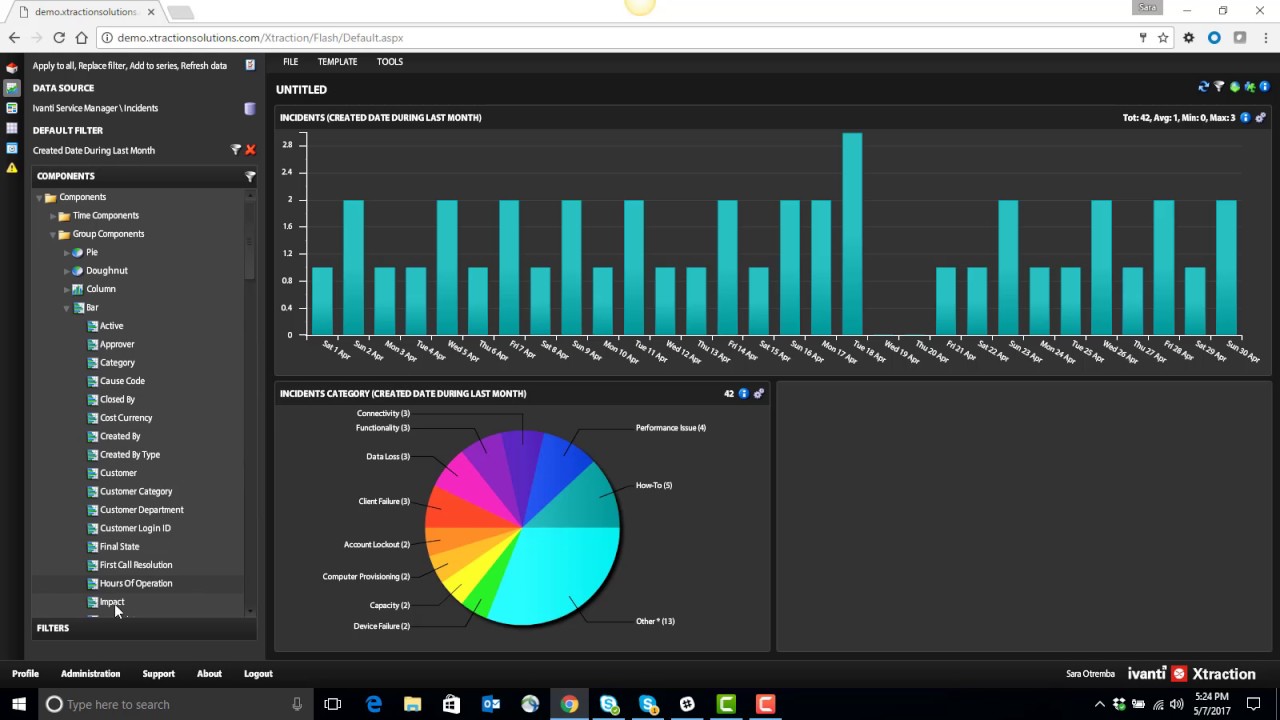Image resolution: width=1280 pixels, height=720 pixels.
Task: Select Created By Type tree item
Action: (x=129, y=455)
